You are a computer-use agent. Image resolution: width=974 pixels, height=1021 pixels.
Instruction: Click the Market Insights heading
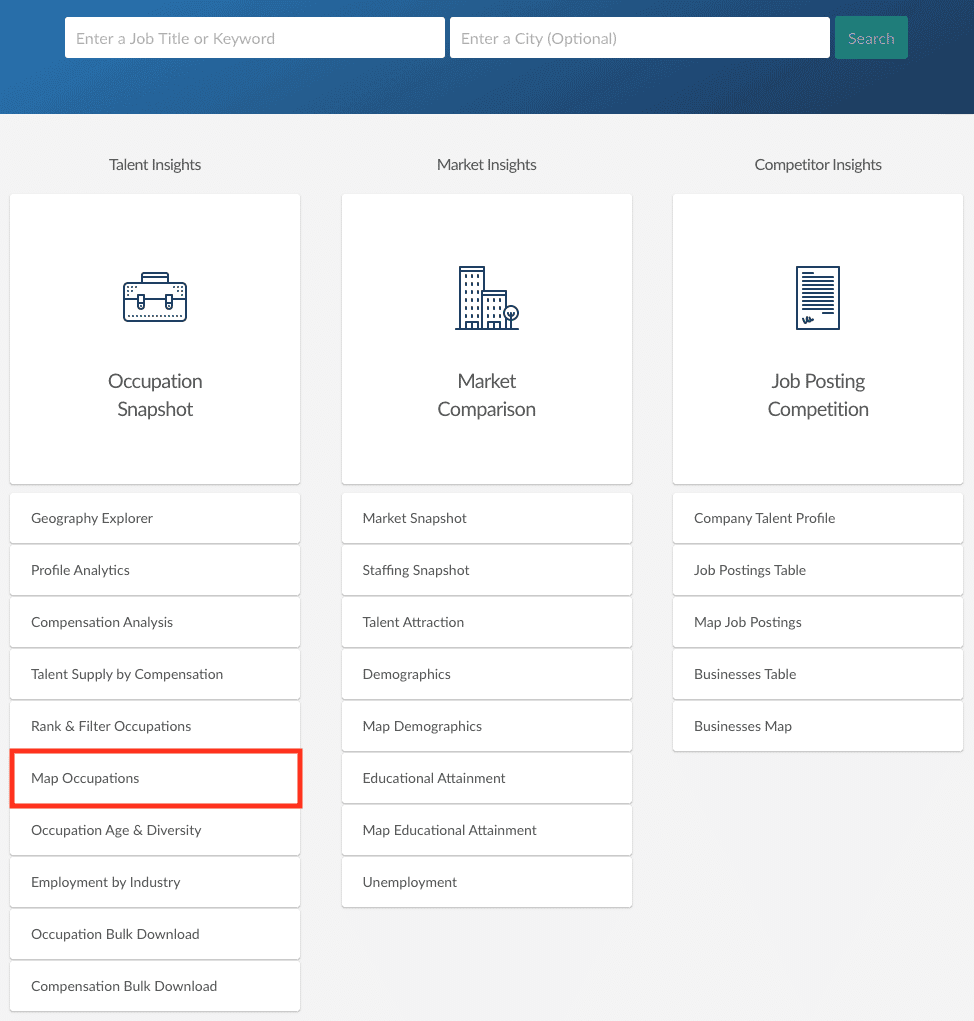click(x=486, y=165)
